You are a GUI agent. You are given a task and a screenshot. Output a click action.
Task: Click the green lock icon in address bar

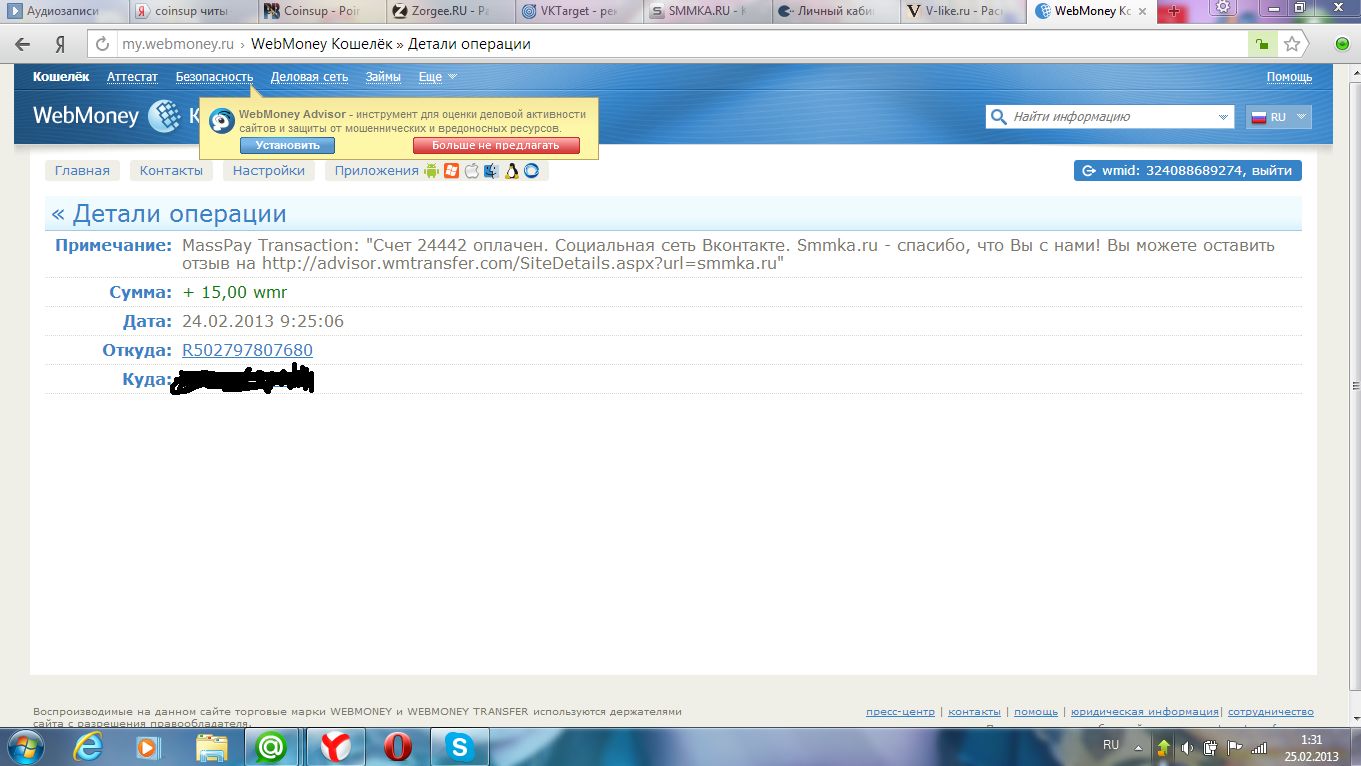point(1263,44)
